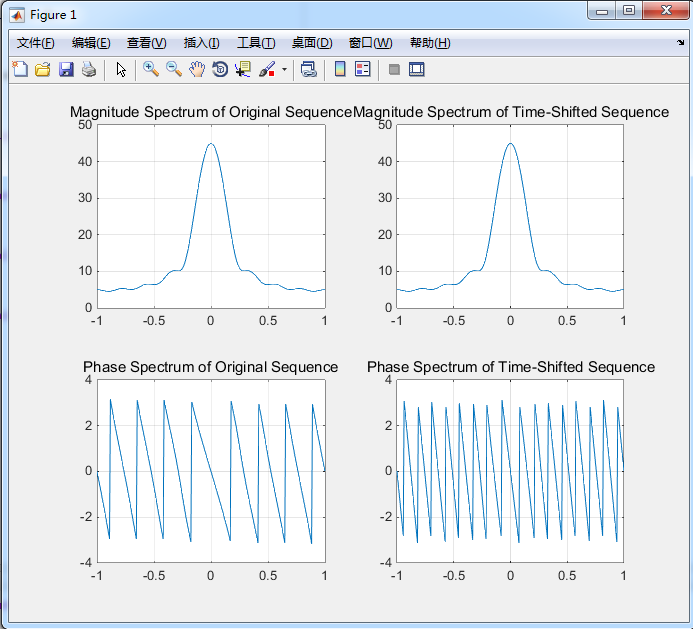693x629 pixels.
Task: Open the 桌面(D) menu
Action: (312, 43)
